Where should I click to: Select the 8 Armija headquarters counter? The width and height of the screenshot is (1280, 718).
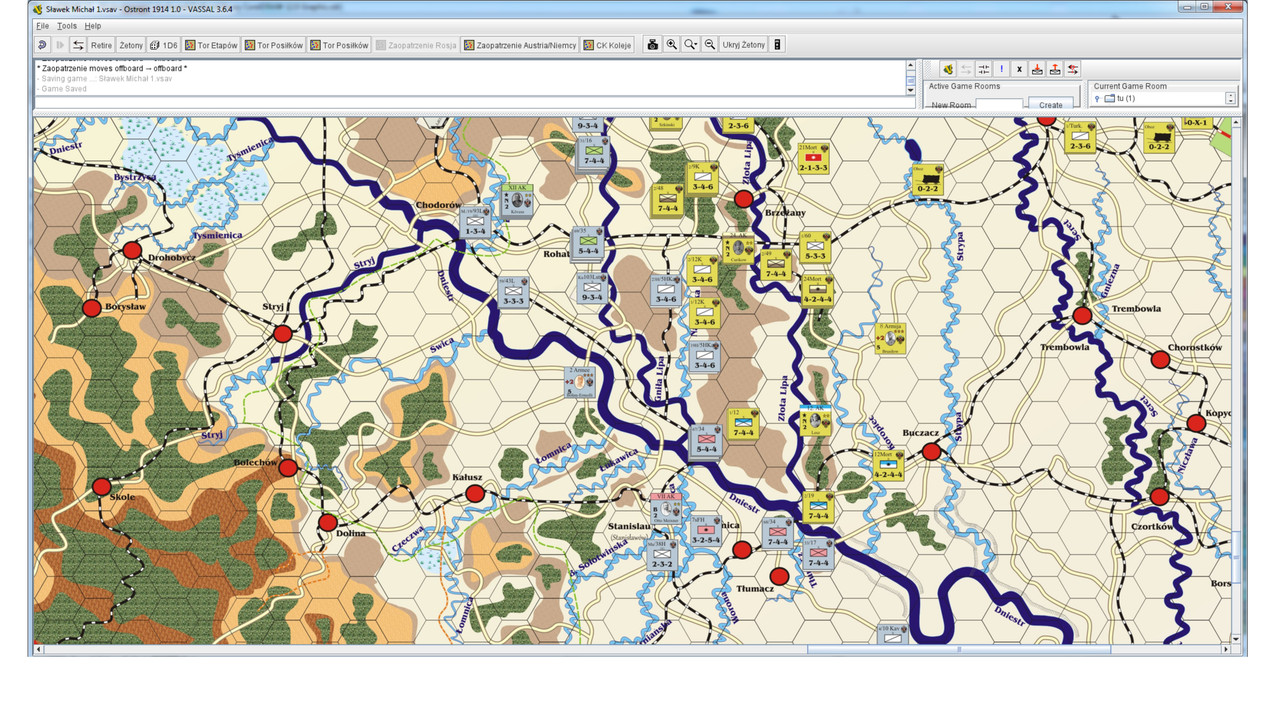[891, 337]
